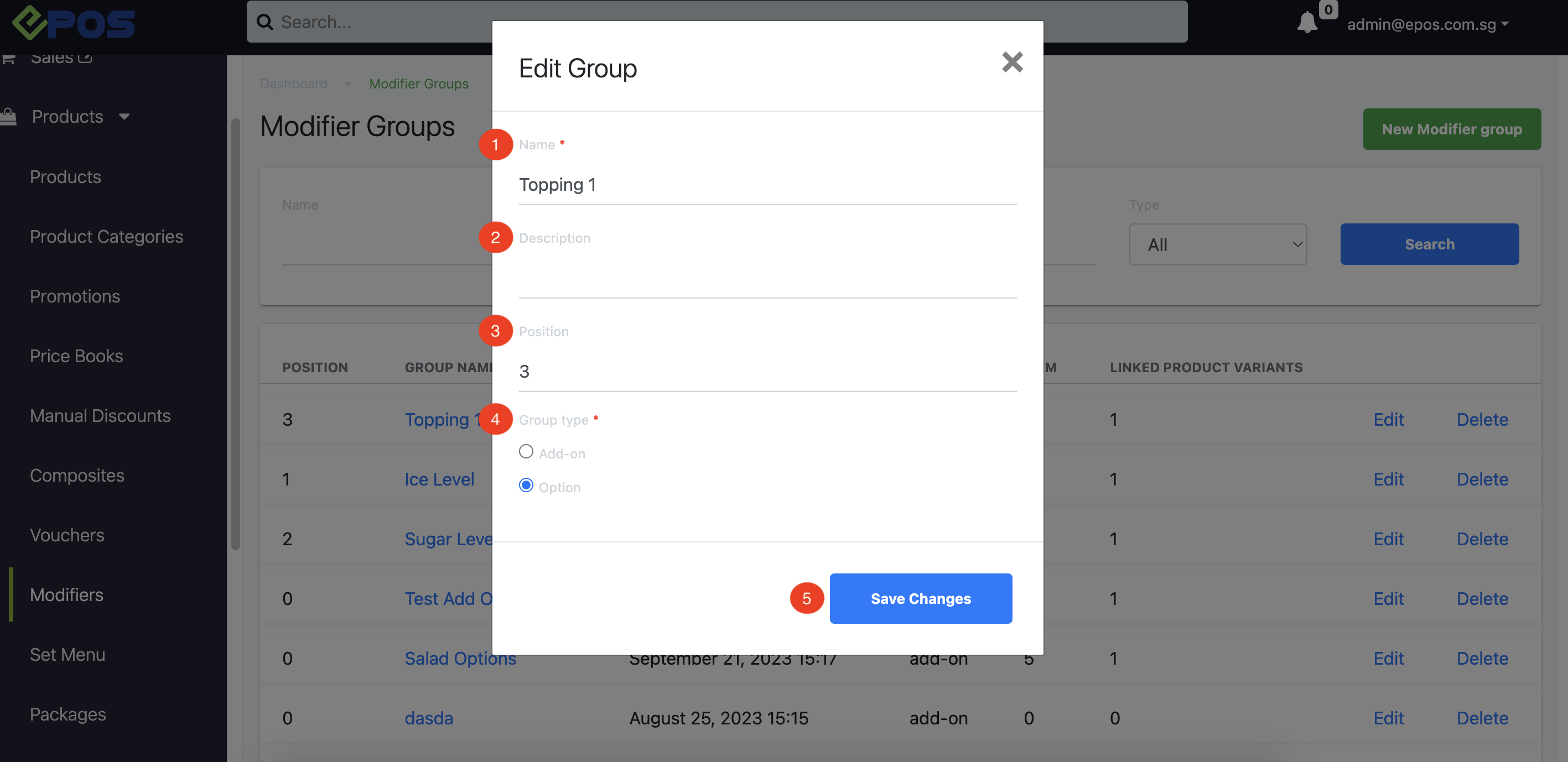Click the Products shopping bag icon
1568x762 pixels.
pos(8,116)
